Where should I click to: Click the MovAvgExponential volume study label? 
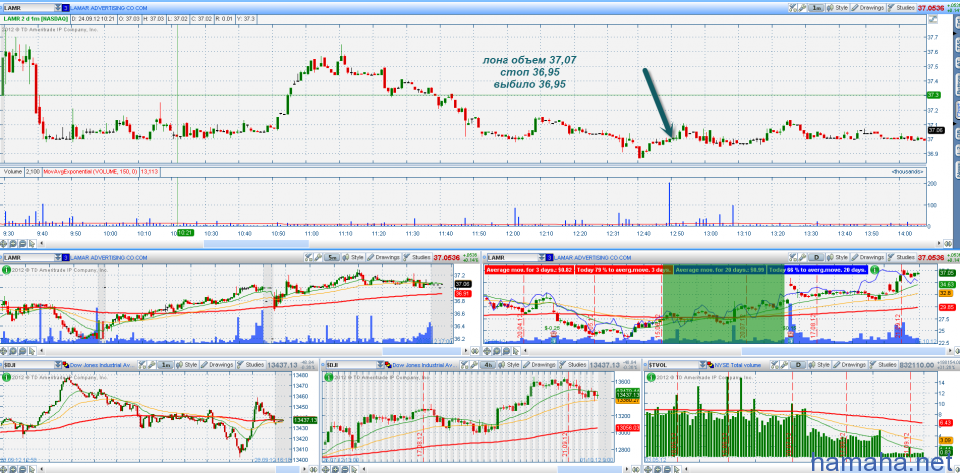pos(91,172)
